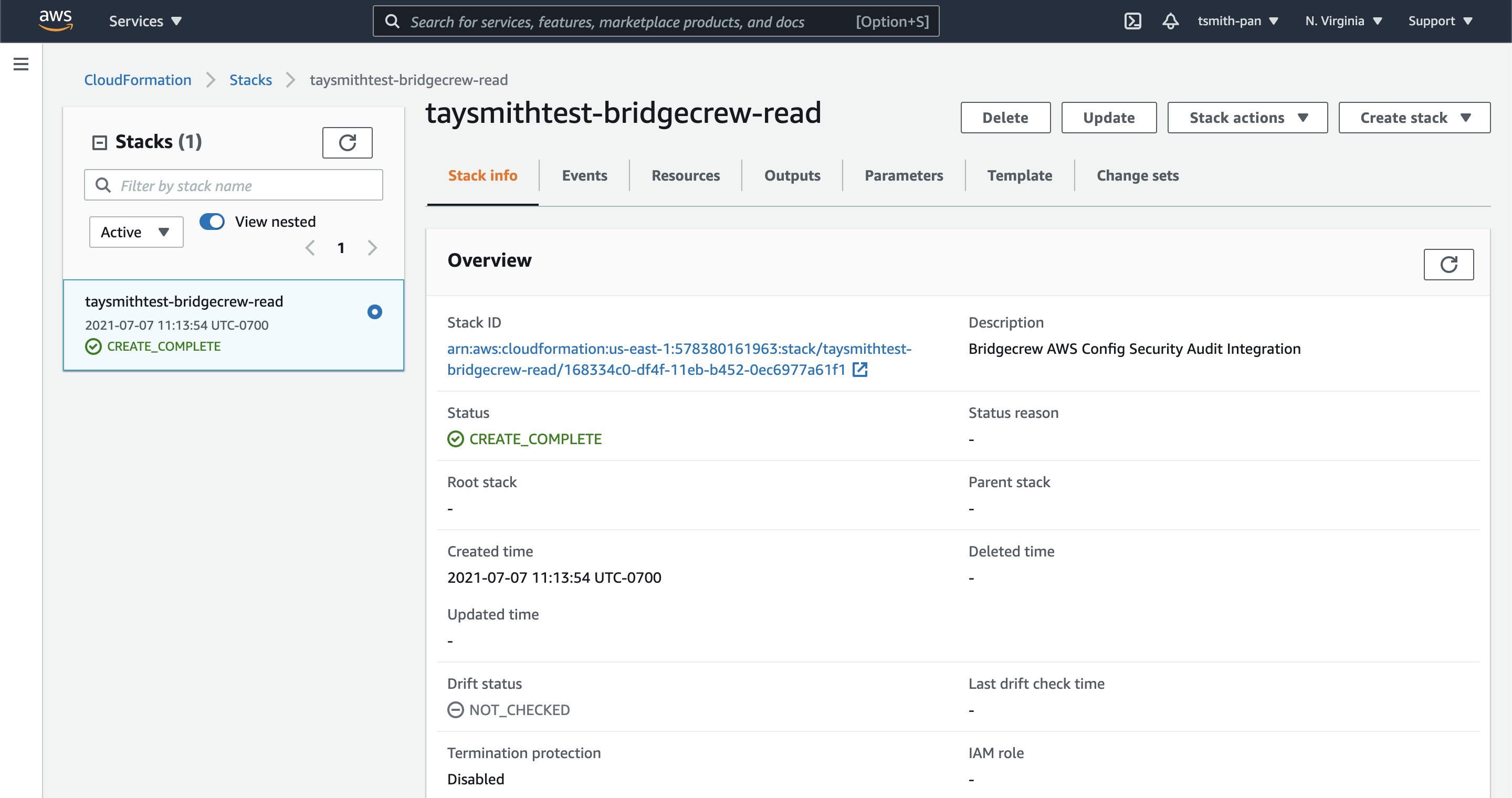Image resolution: width=1512 pixels, height=798 pixels.
Task: Expand the Stack actions dropdown
Action: click(x=1247, y=118)
